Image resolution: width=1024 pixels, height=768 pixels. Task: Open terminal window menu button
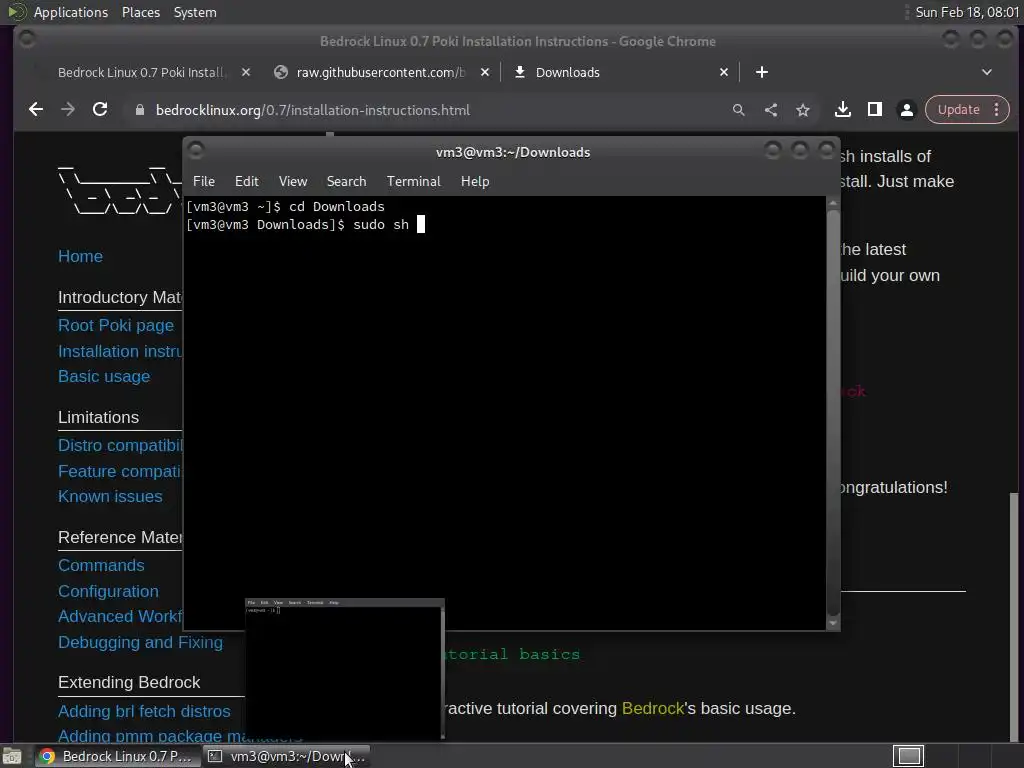pyautogui.click(x=195, y=151)
